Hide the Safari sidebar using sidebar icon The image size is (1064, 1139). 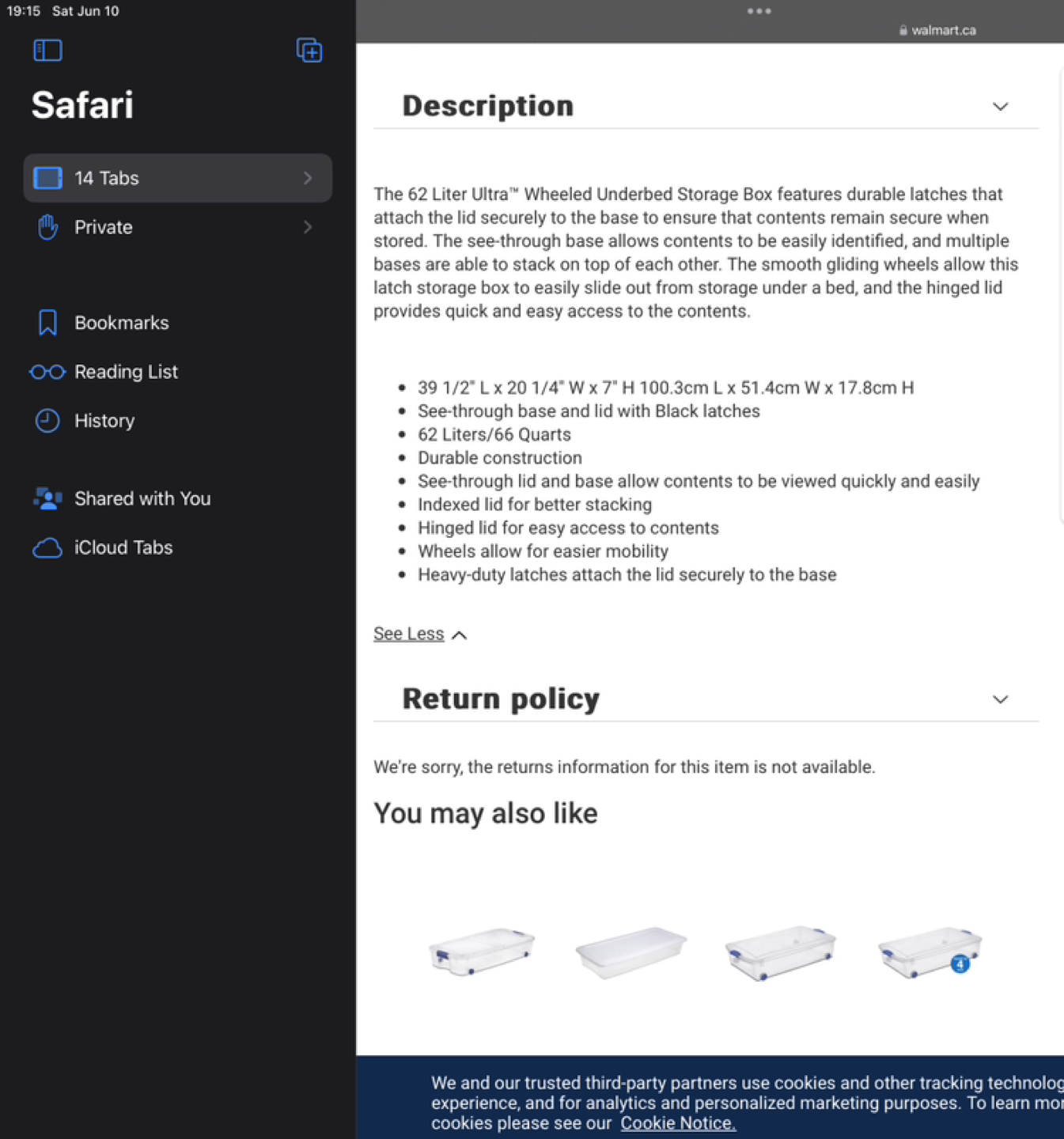click(x=47, y=51)
